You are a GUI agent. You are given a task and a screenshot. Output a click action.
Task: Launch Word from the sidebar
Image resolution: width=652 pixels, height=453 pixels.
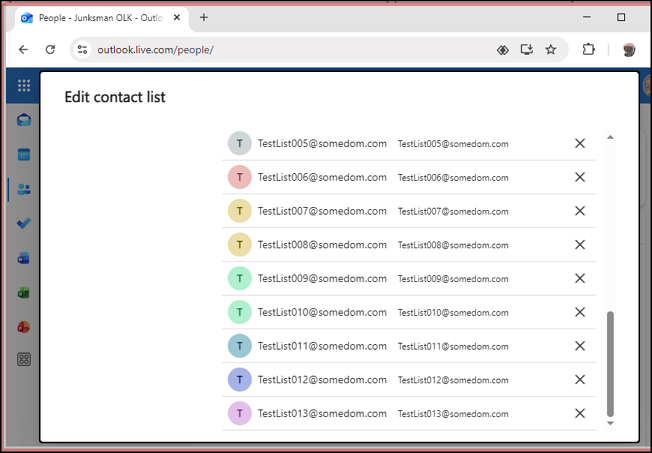point(24,258)
